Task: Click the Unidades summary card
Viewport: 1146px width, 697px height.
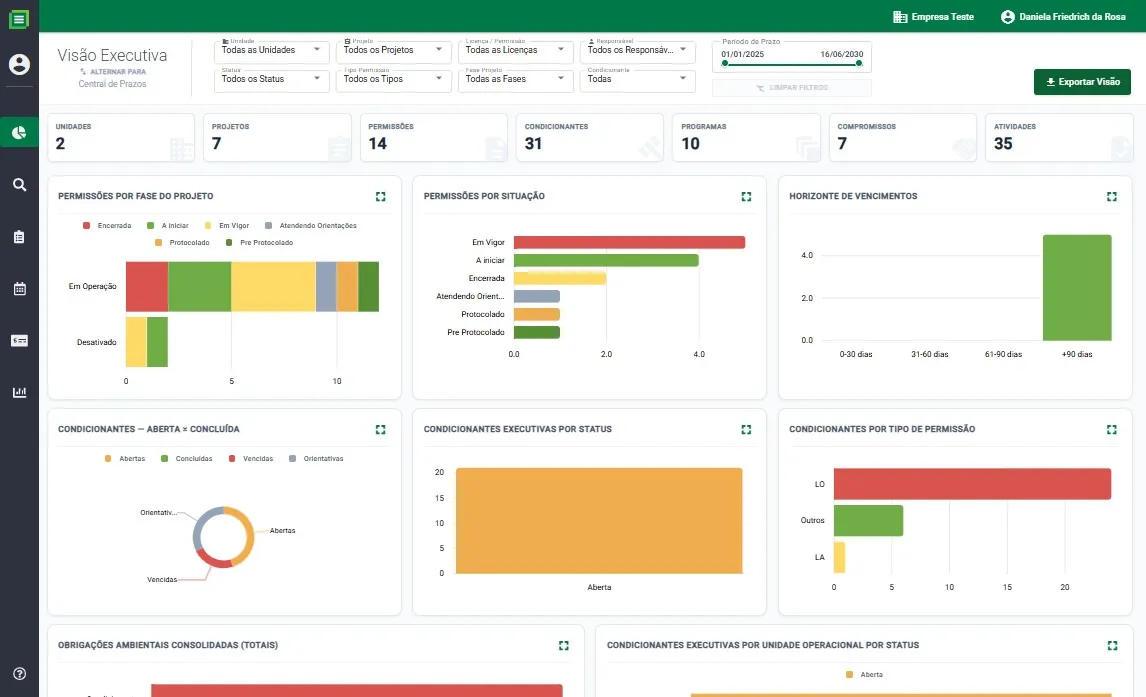Action: point(121,137)
